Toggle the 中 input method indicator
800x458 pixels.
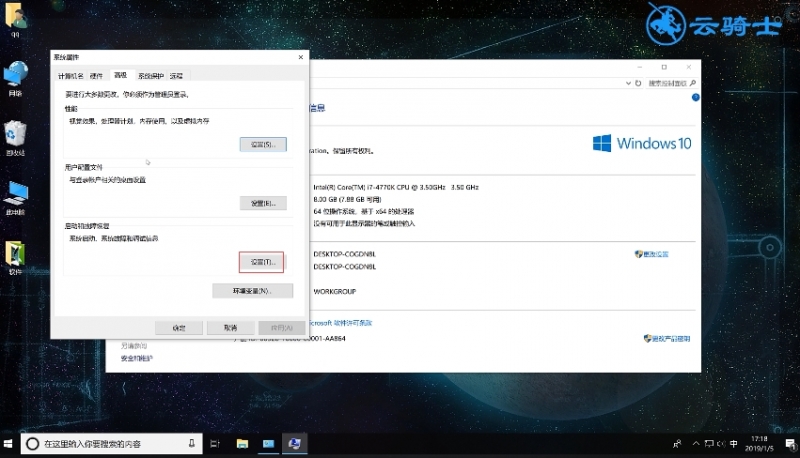click(x=734, y=444)
